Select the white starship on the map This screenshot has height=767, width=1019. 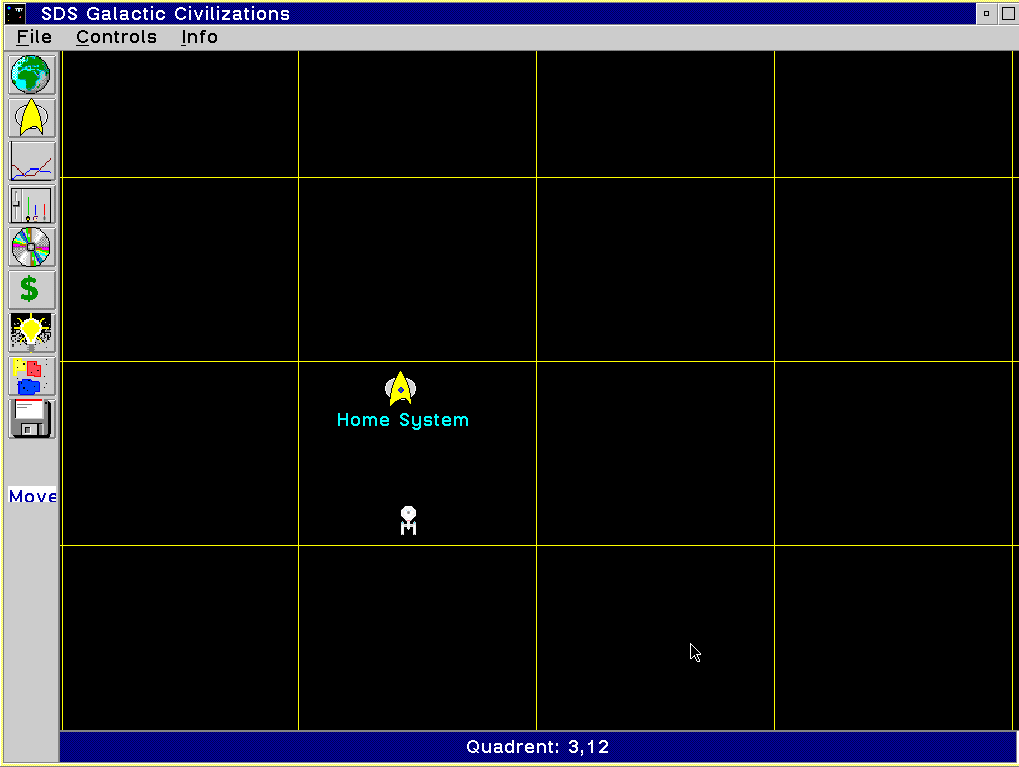(408, 521)
